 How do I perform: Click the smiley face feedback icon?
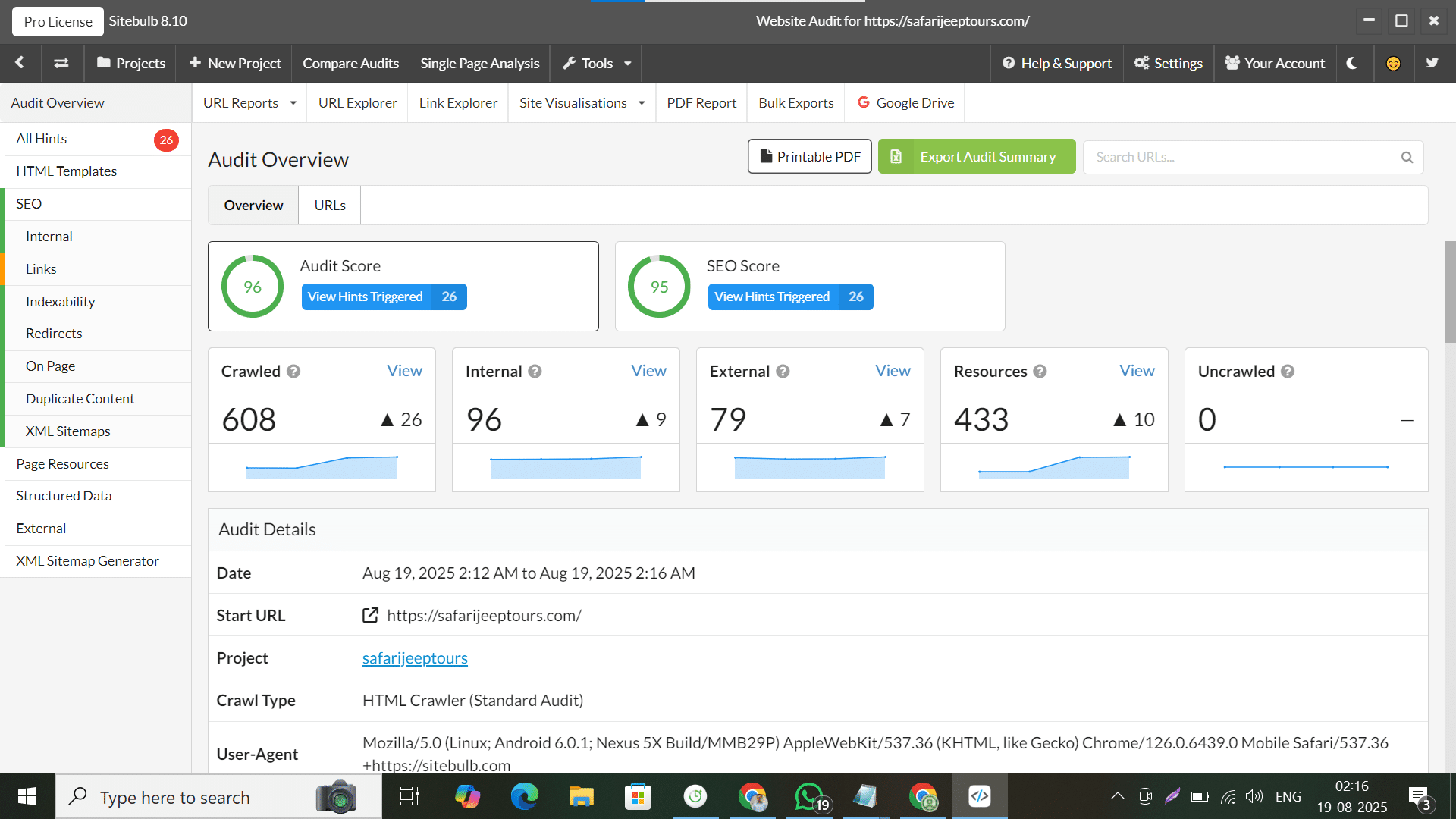pos(1393,63)
